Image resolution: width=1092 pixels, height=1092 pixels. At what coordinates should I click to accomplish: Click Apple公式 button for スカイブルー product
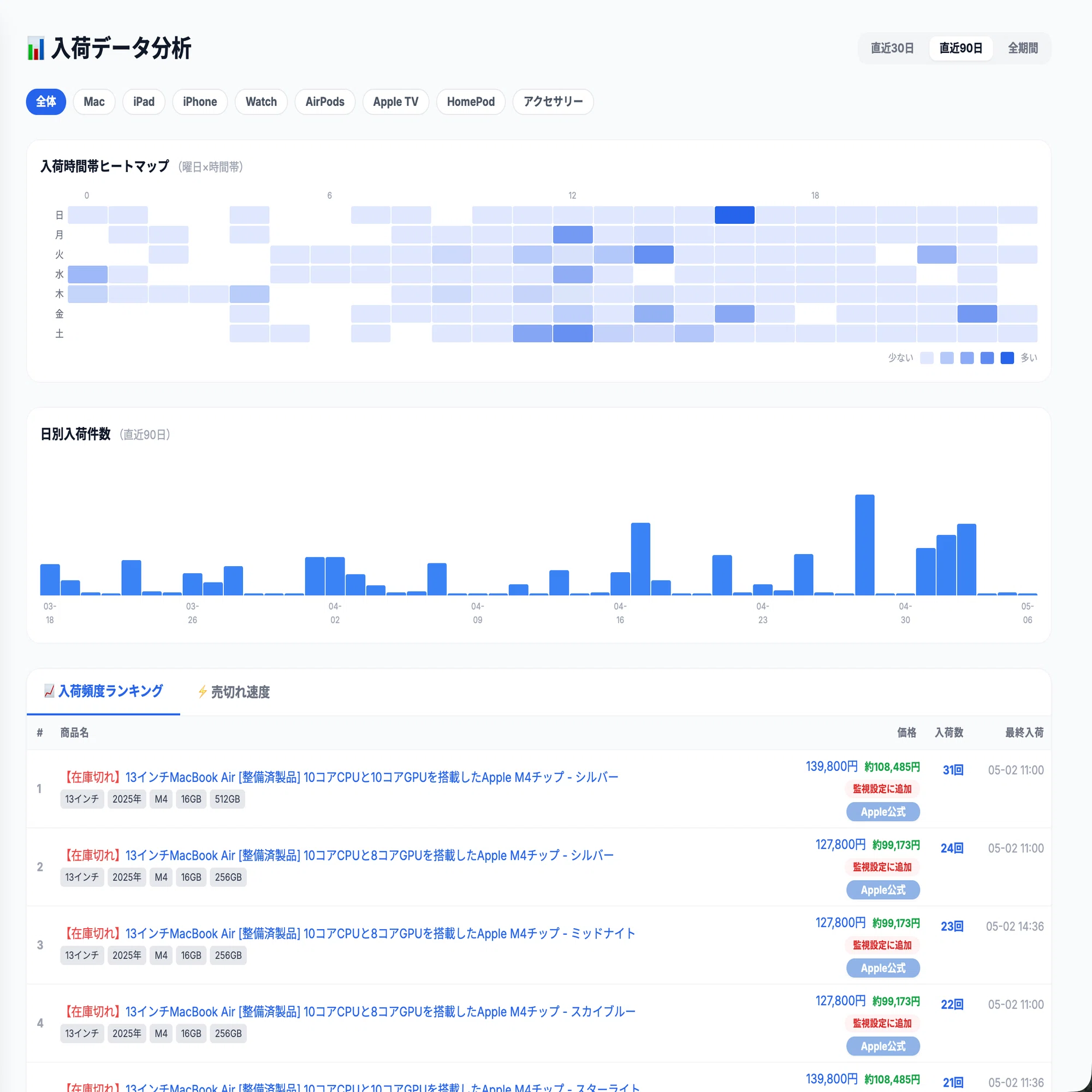tap(883, 1046)
